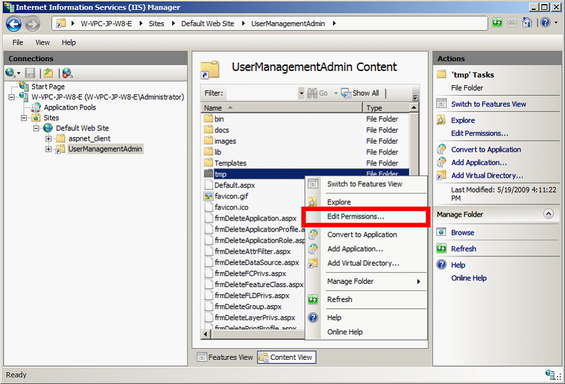This screenshot has width=565, height=384.
Task: Collapse the Default Web Site node
Action: point(36,128)
